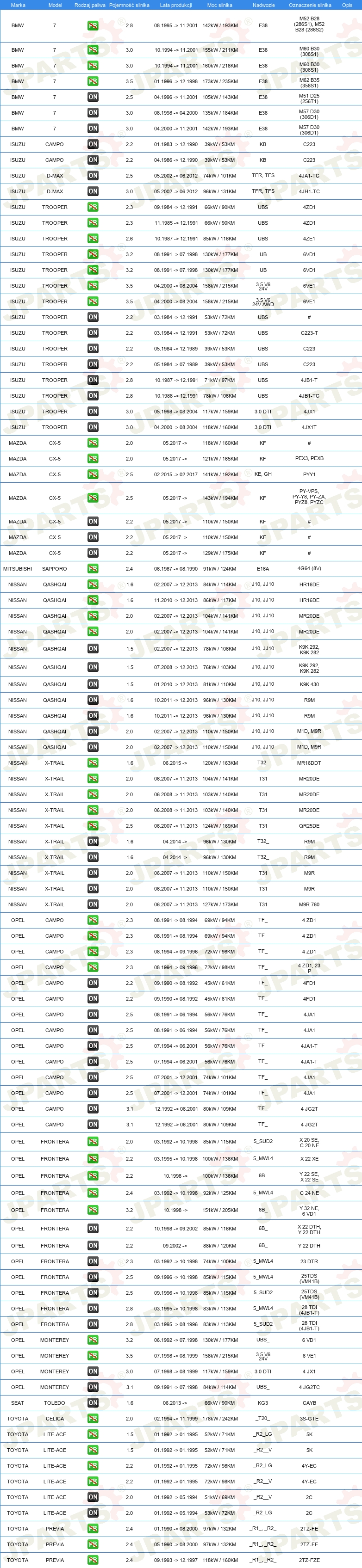Click the TOLEDO model cell
Image resolution: width=362 pixels, height=1568 pixels.
tap(54, 1403)
